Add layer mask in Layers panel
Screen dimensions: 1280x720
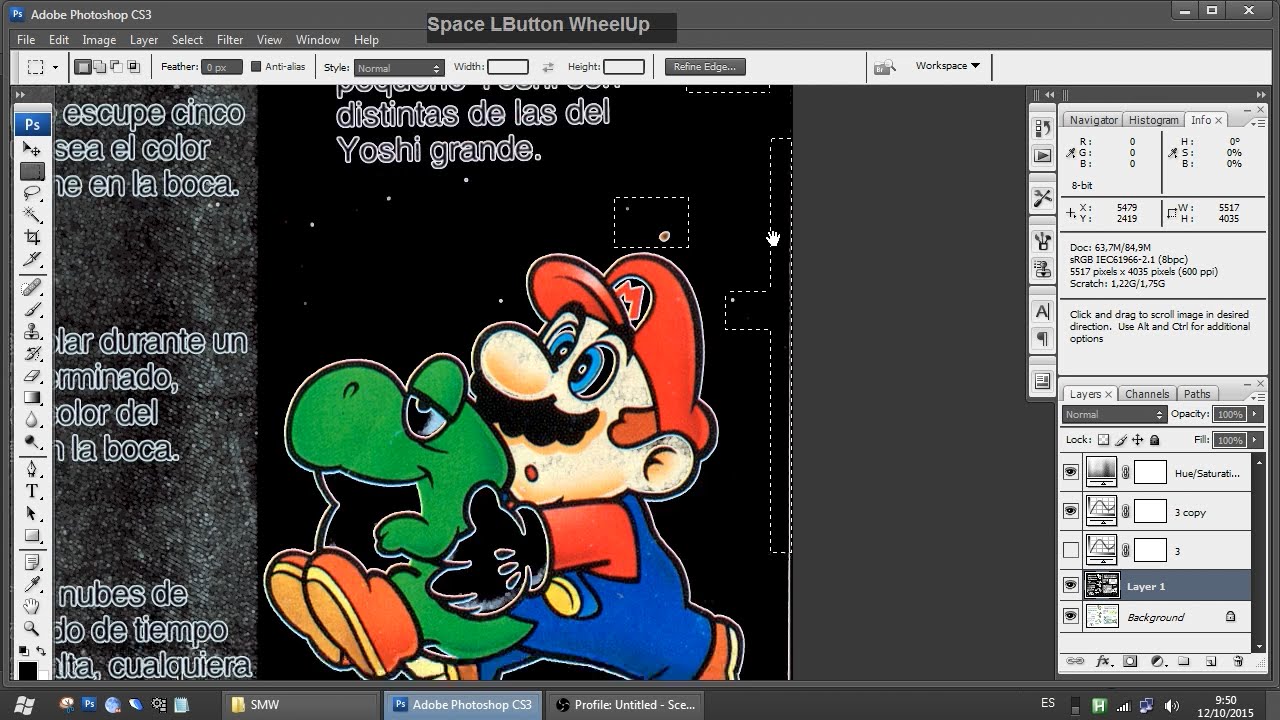[x=1130, y=661]
